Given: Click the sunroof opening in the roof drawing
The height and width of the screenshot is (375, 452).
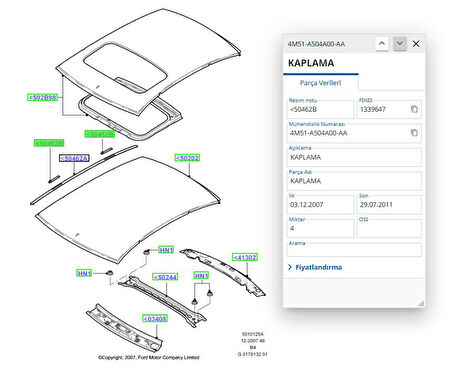Looking at the screenshot, I should pyautogui.click(x=125, y=68).
